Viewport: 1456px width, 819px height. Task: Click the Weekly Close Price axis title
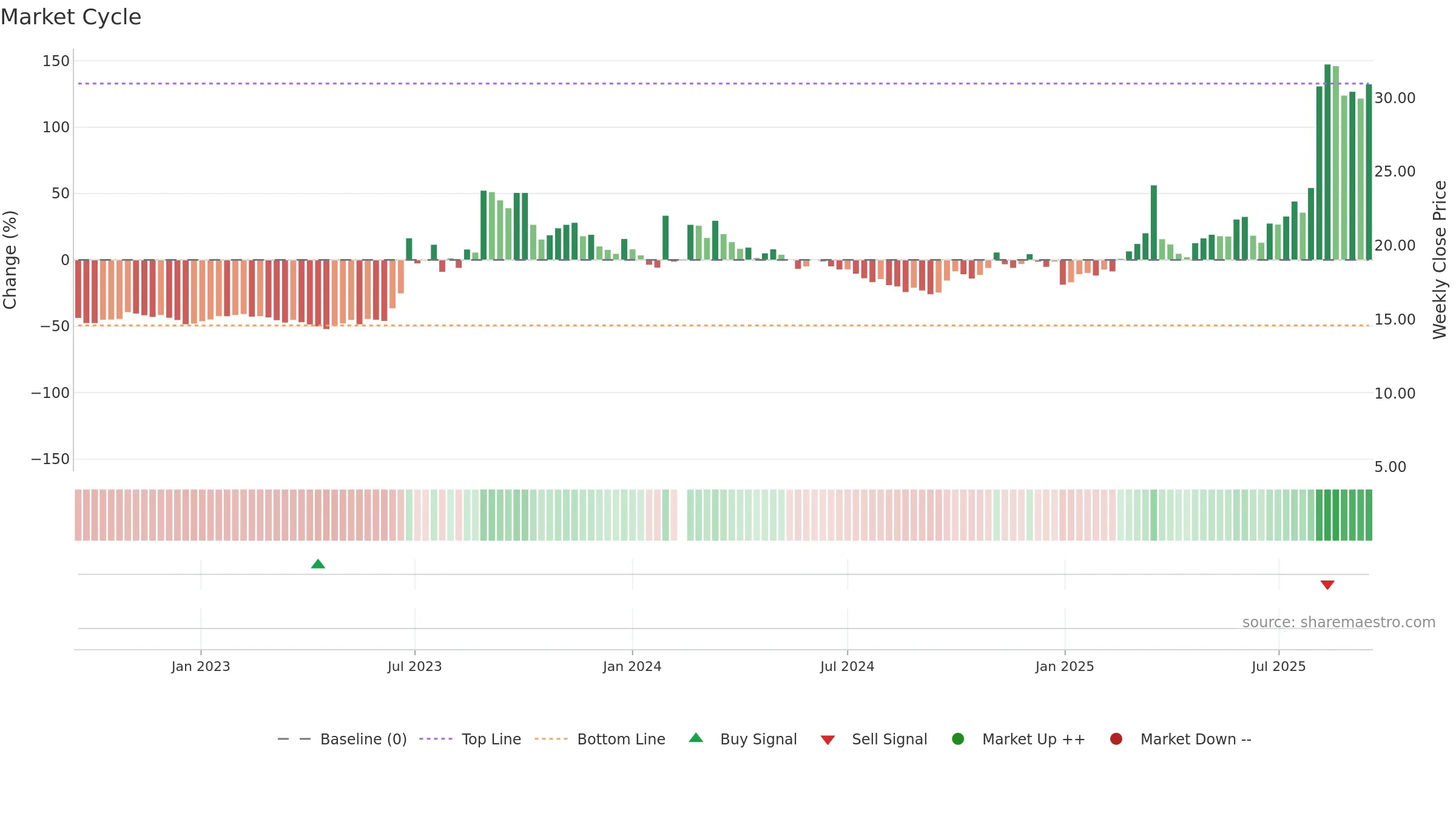[x=1440, y=260]
